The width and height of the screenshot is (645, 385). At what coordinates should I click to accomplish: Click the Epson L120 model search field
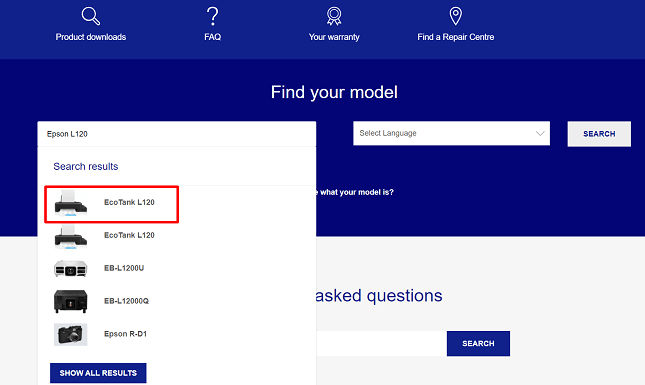[177, 134]
